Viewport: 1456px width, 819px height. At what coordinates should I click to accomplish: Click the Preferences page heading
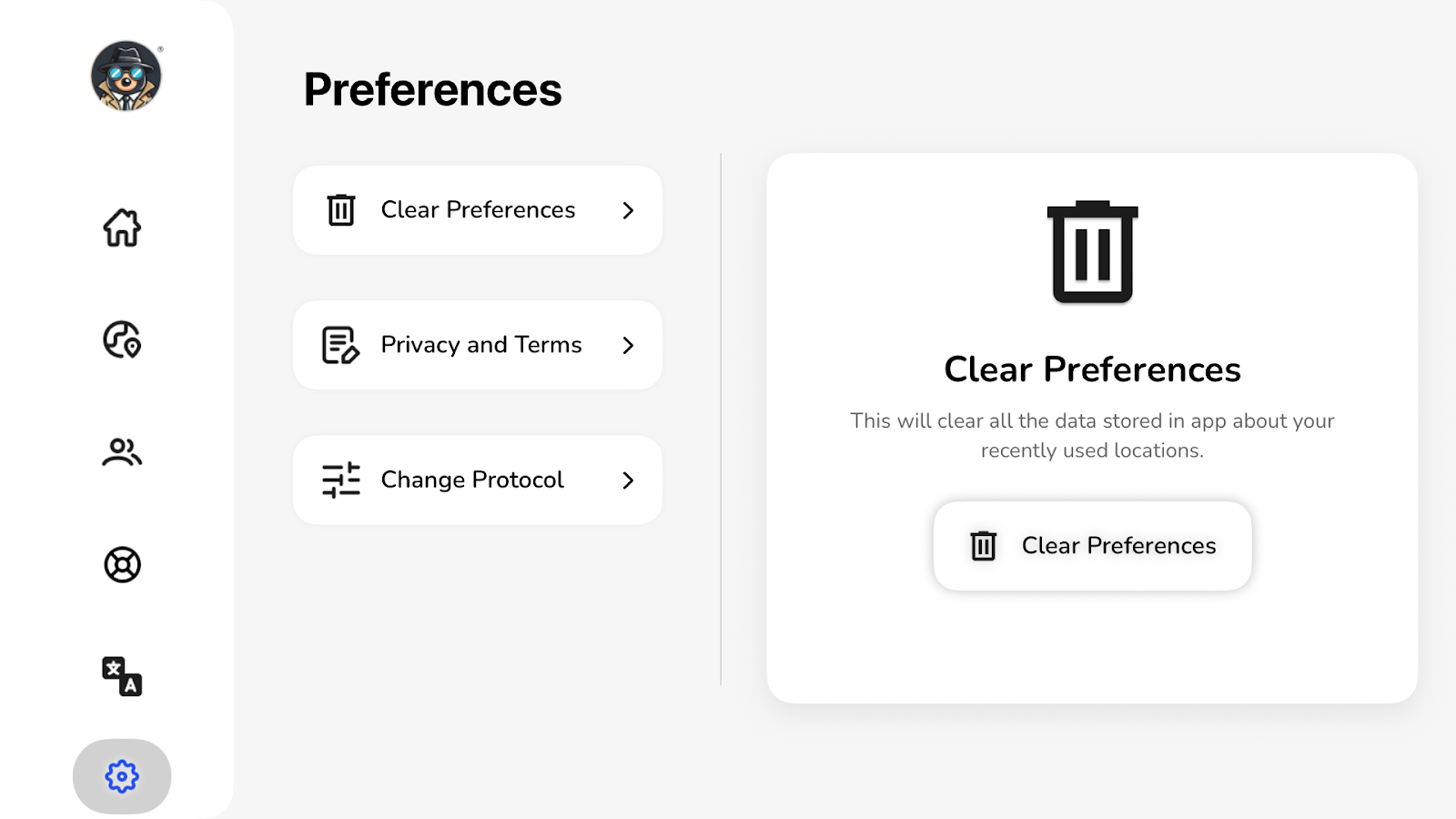432,89
